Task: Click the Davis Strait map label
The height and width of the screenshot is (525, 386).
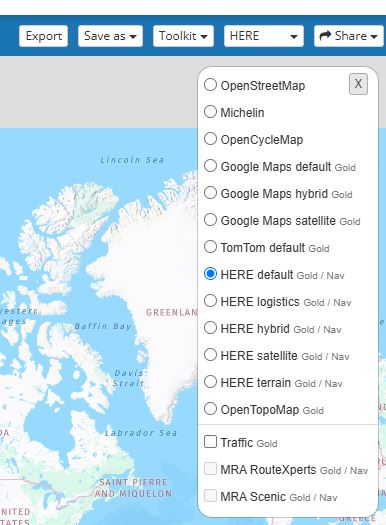Action: 129,378
